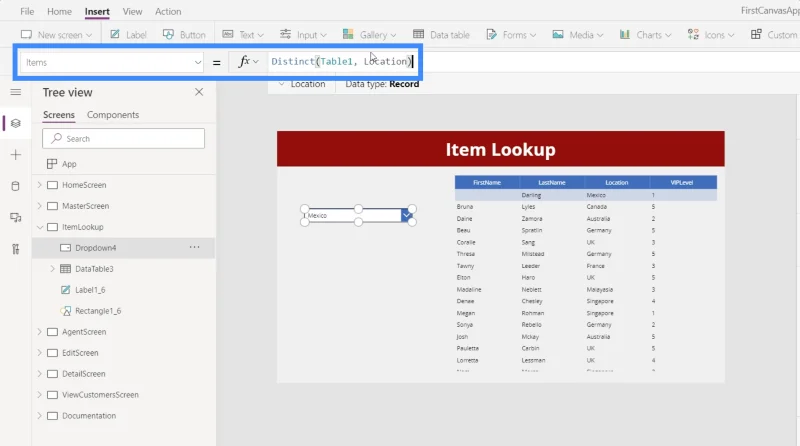The height and width of the screenshot is (446, 800).
Task: Expand the Location result chevron
Action: (281, 84)
